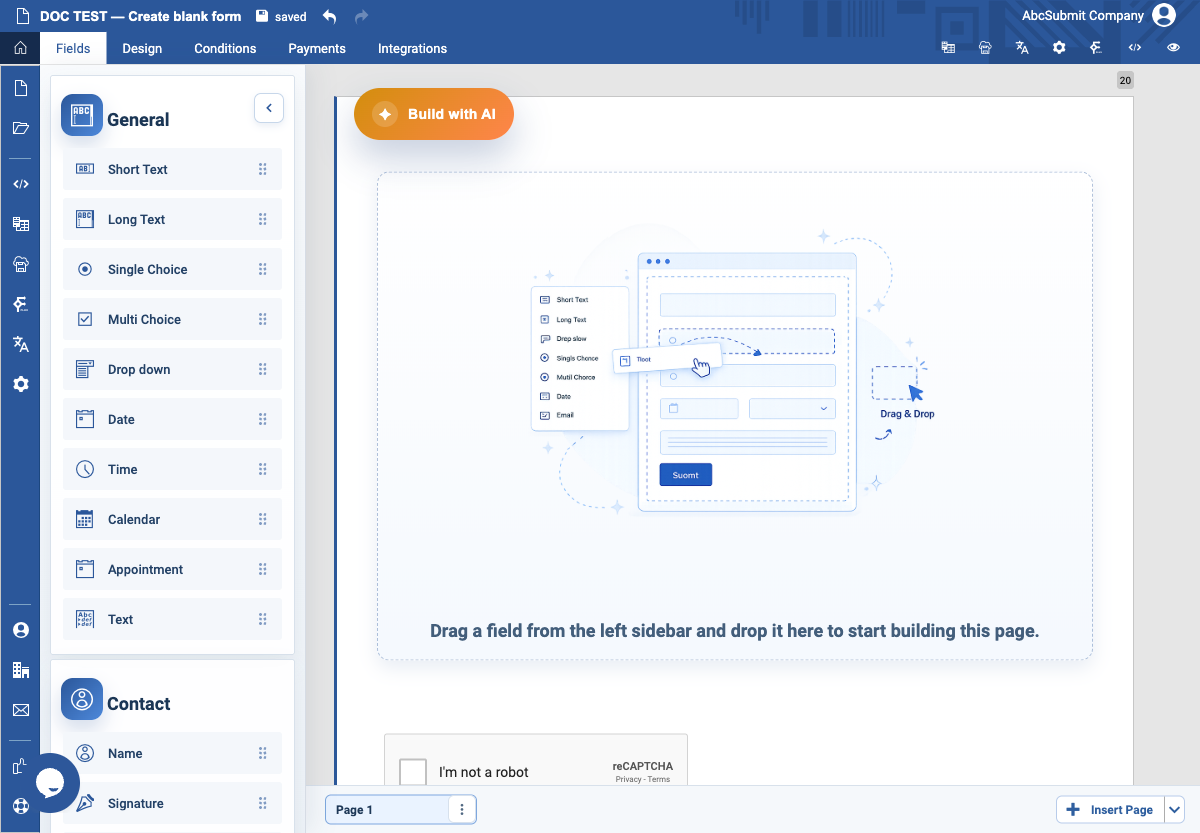Select the Name contact field
This screenshot has width=1200, height=833.
point(172,753)
